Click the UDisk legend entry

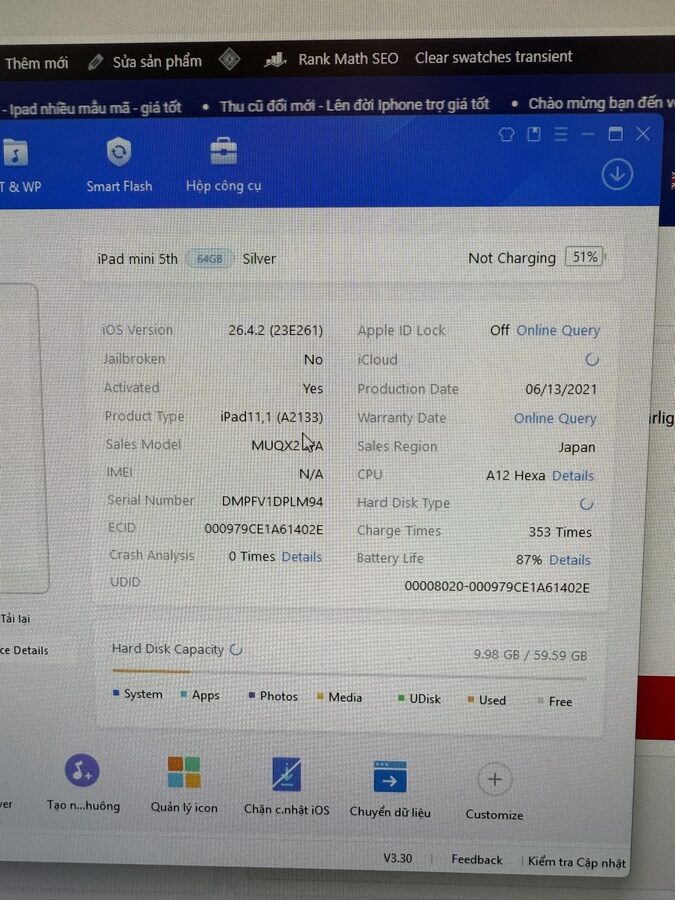(420, 699)
